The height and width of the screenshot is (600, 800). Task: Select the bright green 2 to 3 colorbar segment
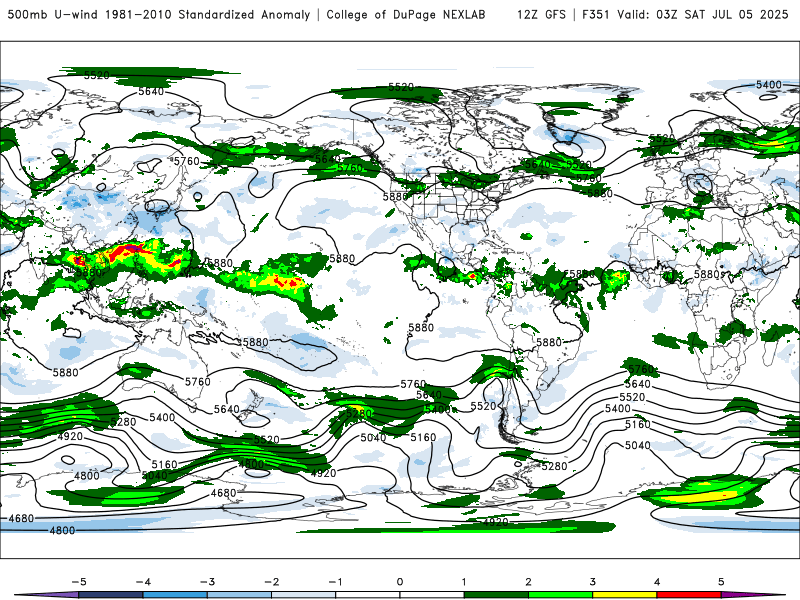[x=560, y=595]
